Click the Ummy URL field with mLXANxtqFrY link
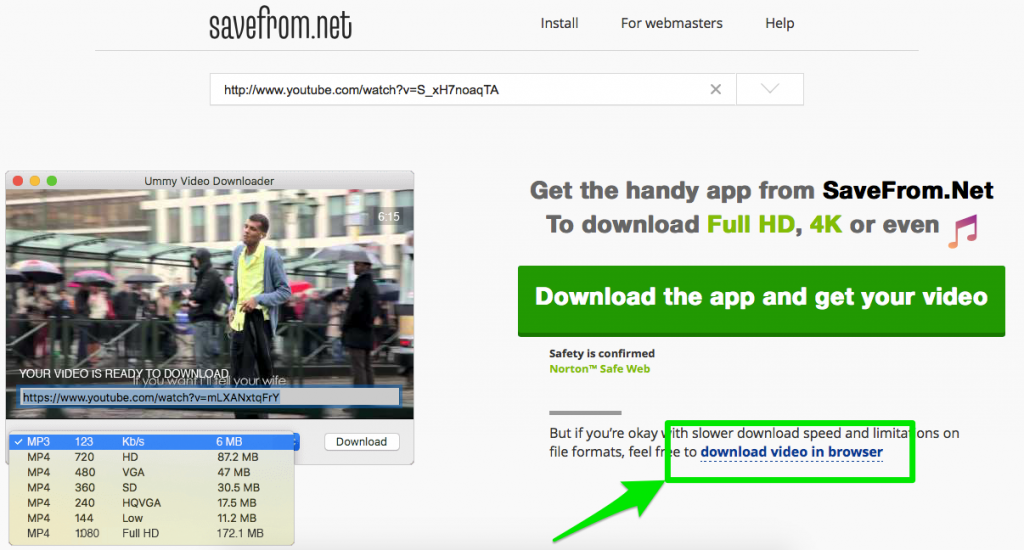The image size is (1024, 550). tap(210, 397)
